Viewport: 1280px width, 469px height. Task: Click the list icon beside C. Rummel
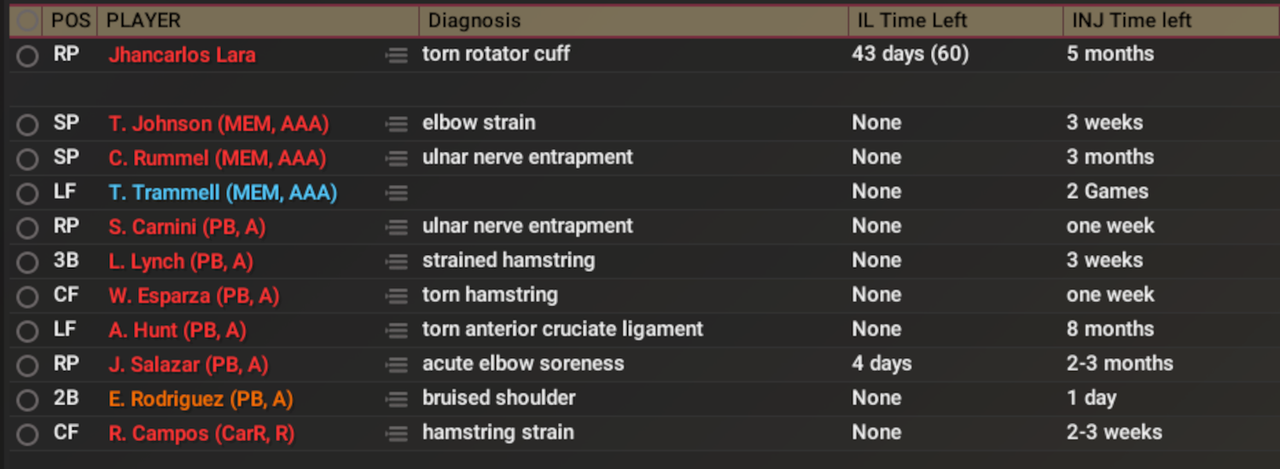coord(397,158)
